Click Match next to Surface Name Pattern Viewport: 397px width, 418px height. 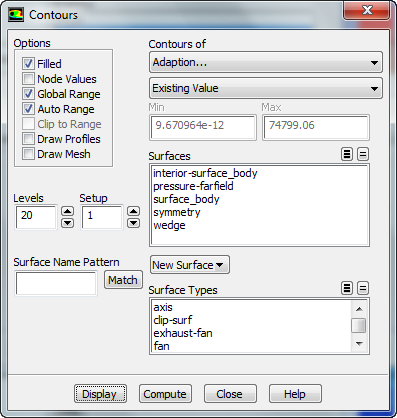pyautogui.click(x=123, y=280)
